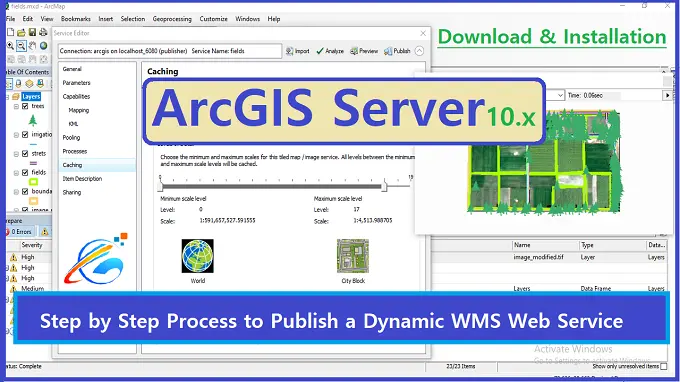Click the Connection and Service Name field
680x382 pixels.
click(170, 51)
